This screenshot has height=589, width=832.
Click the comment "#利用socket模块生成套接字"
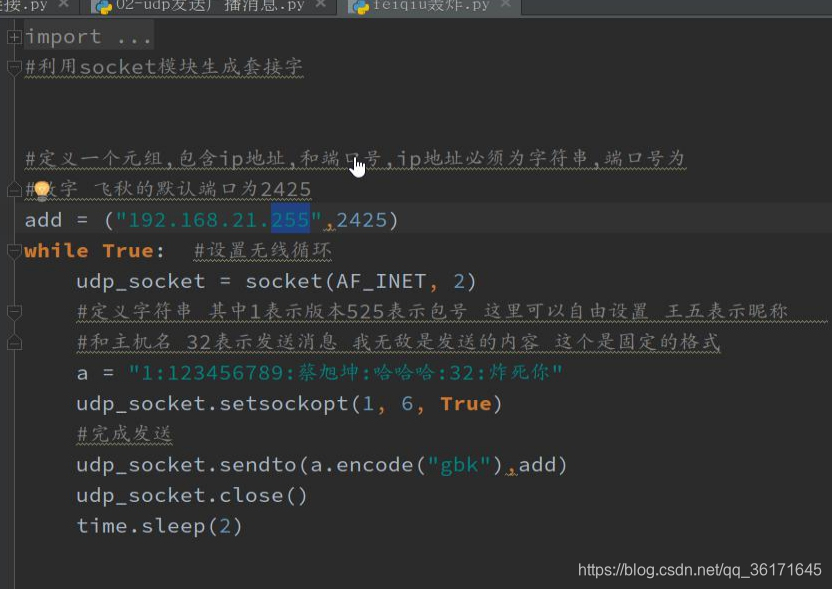[164, 67]
